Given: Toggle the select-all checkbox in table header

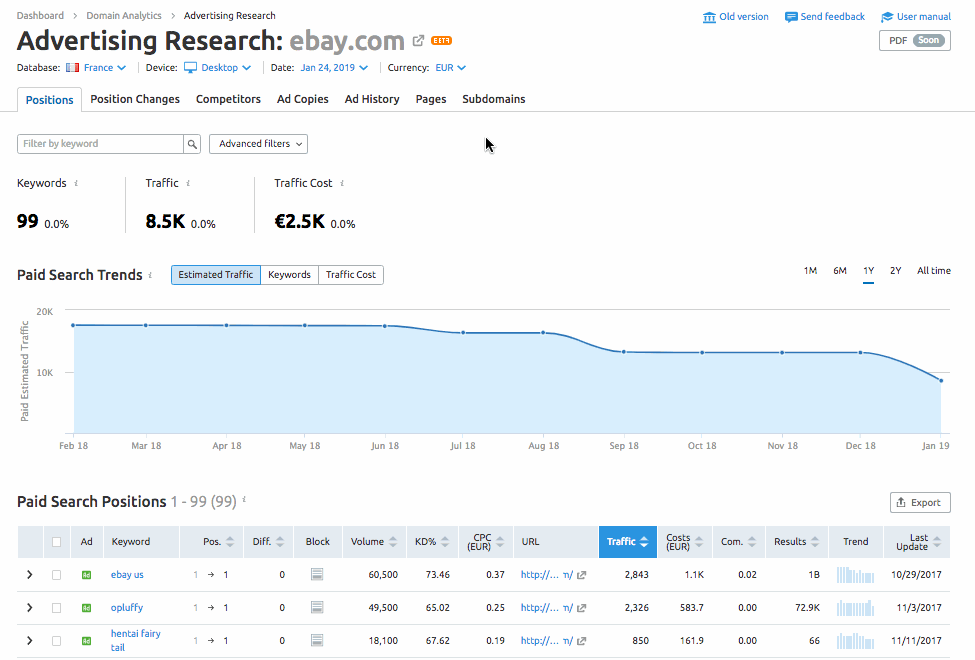Looking at the screenshot, I should [57, 542].
